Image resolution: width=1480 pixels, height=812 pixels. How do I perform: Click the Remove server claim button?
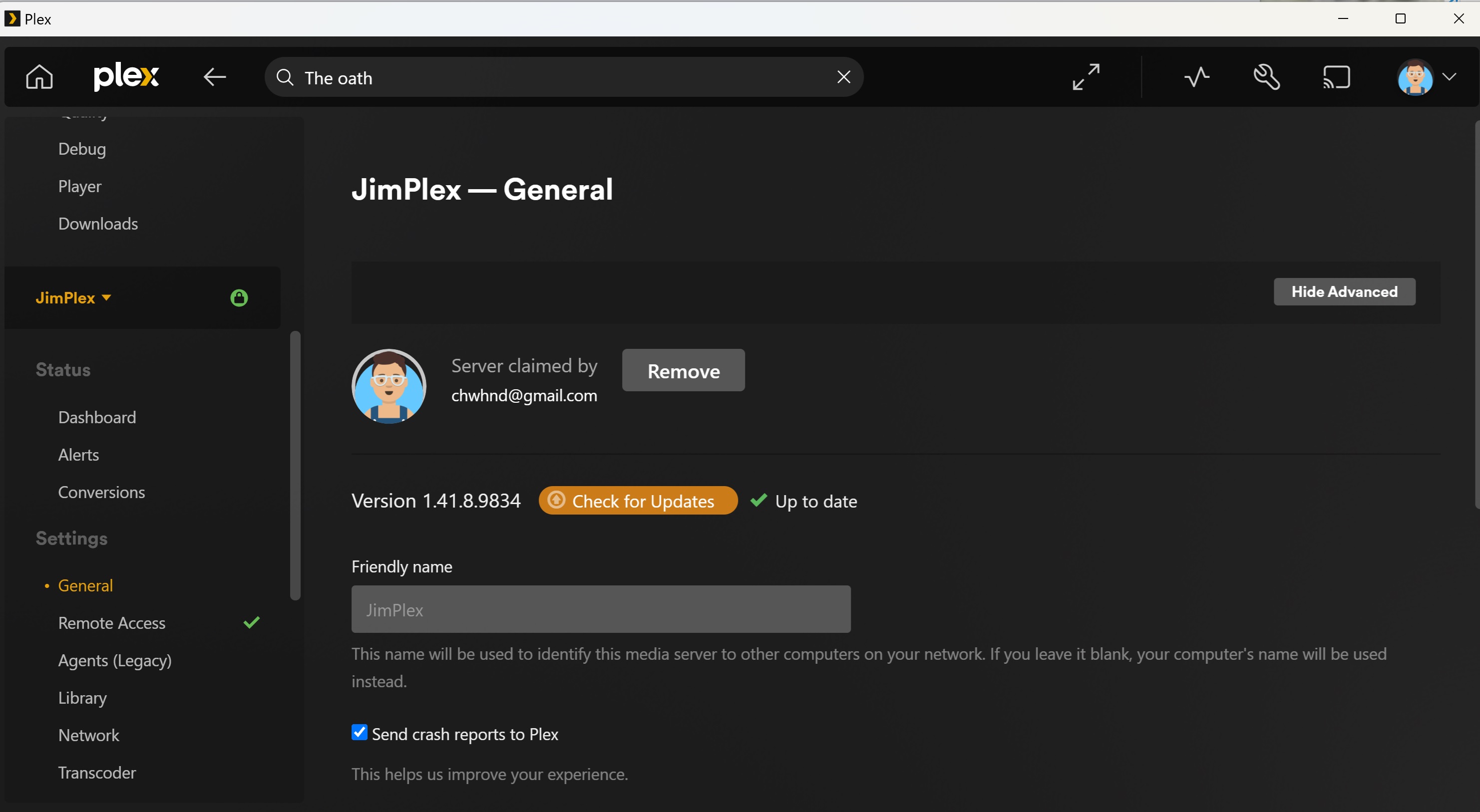(683, 370)
